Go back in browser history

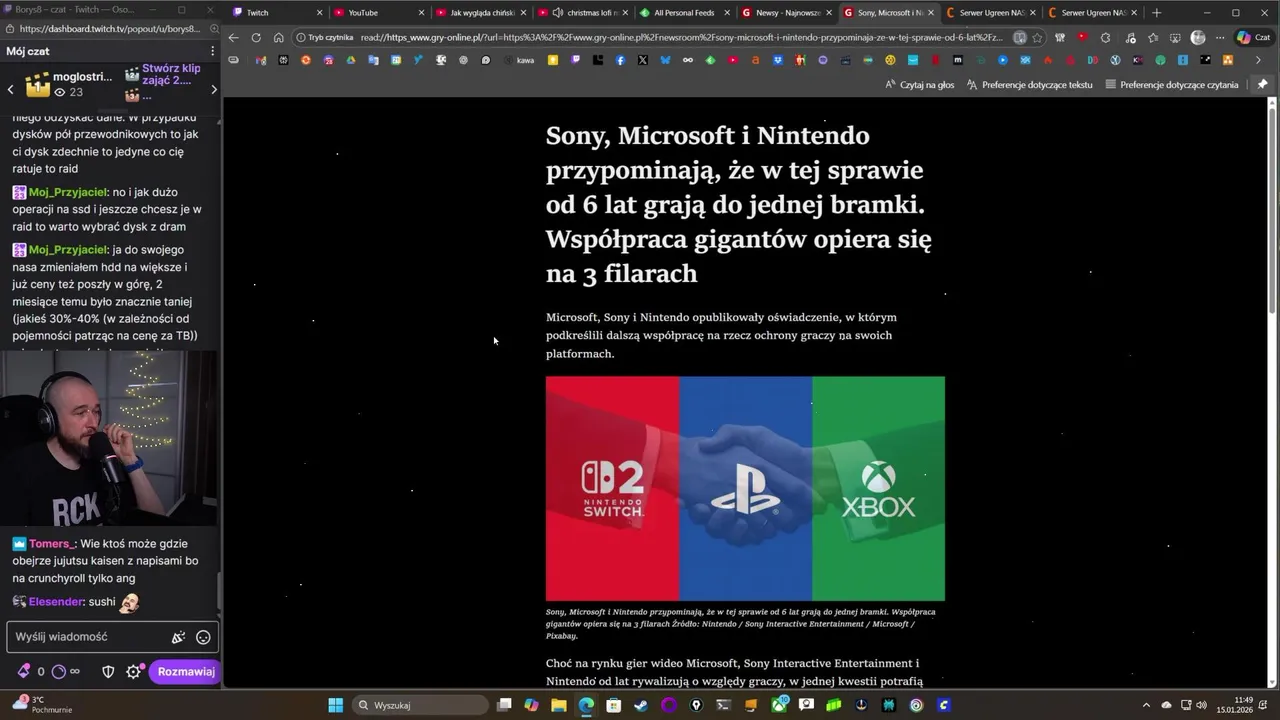[233, 38]
